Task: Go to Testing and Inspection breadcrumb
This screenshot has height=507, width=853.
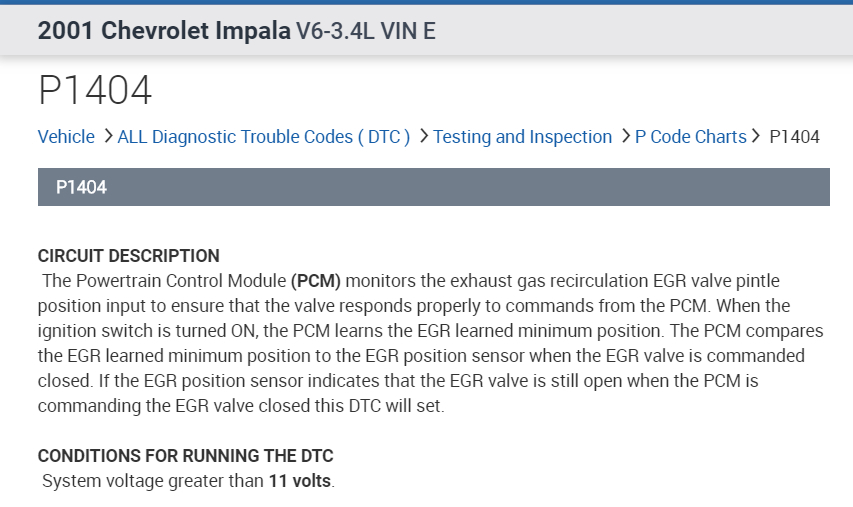Action: (522, 137)
